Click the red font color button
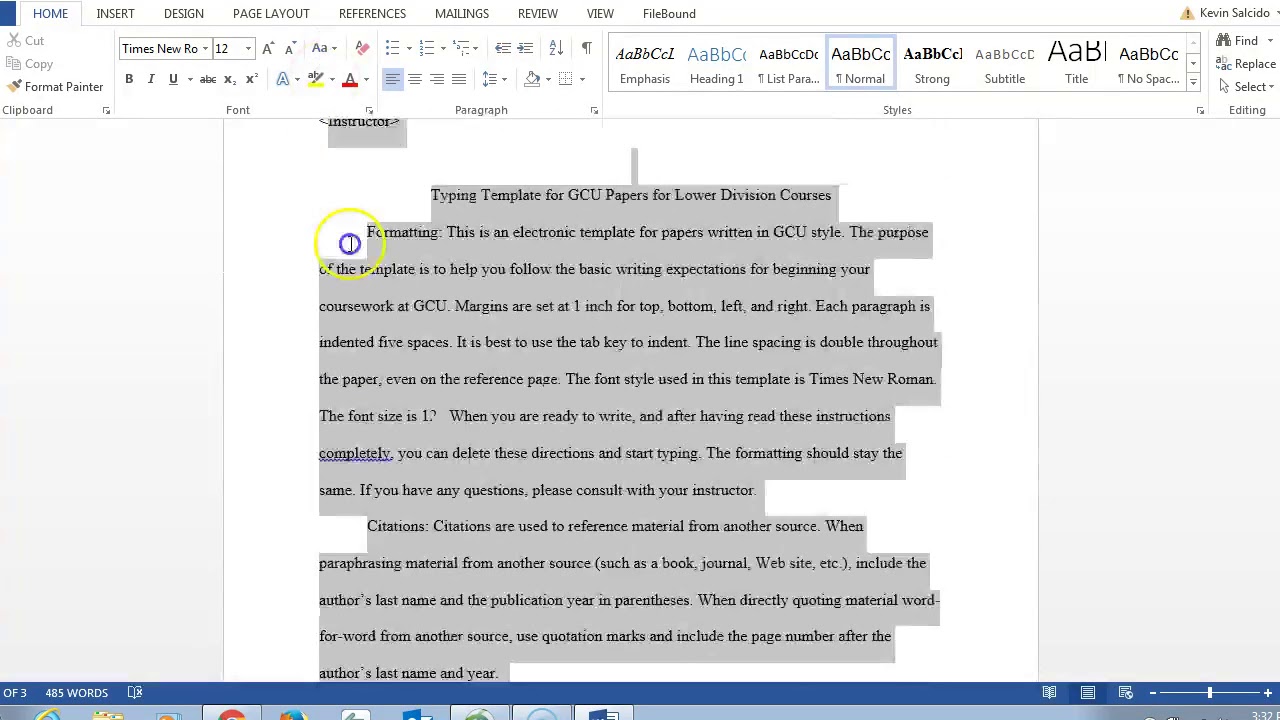Image resolution: width=1280 pixels, height=720 pixels. click(x=349, y=79)
